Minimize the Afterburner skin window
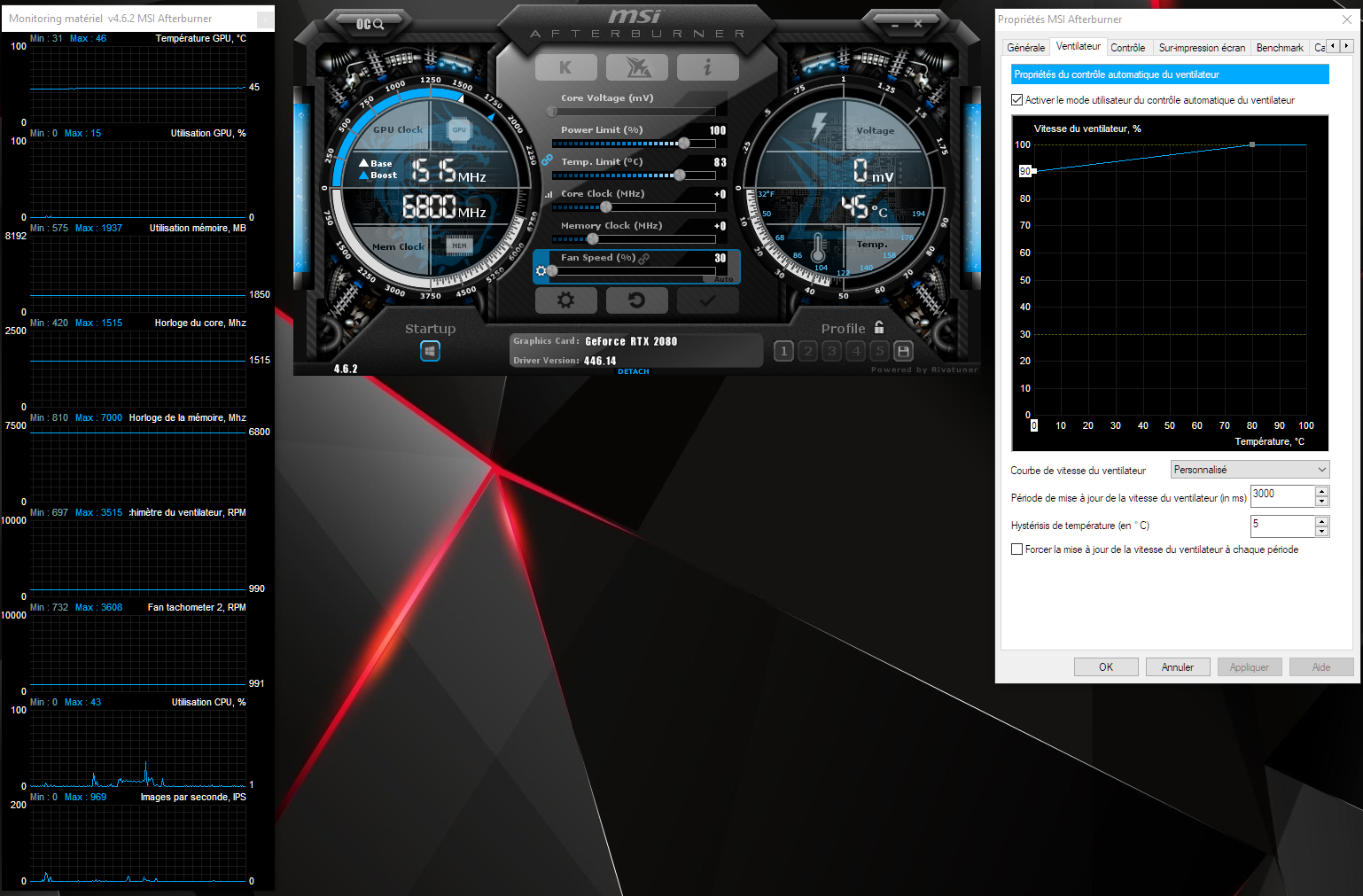The width and height of the screenshot is (1363, 896). point(895,25)
